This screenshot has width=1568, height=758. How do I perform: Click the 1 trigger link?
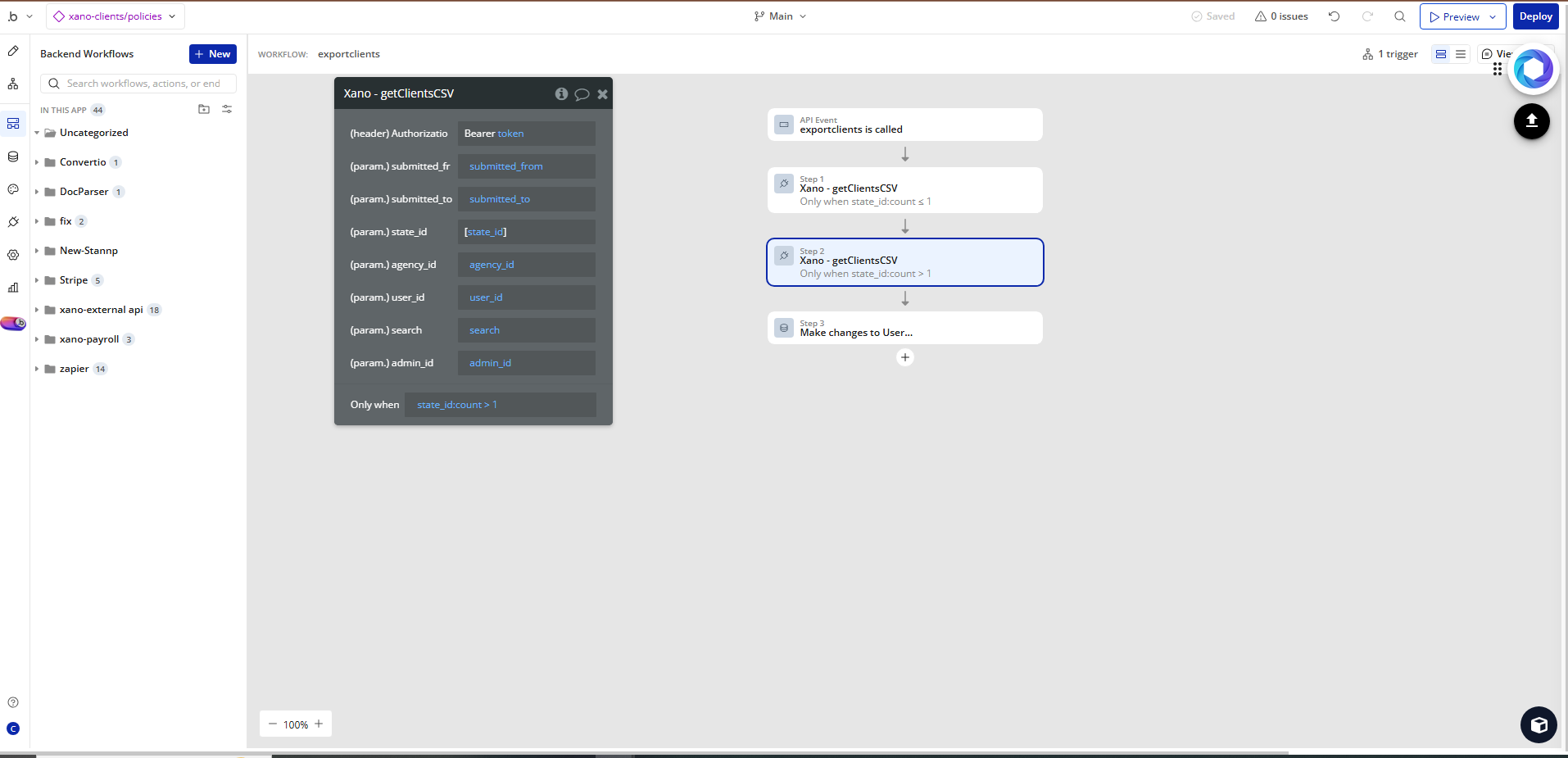[x=1390, y=54]
